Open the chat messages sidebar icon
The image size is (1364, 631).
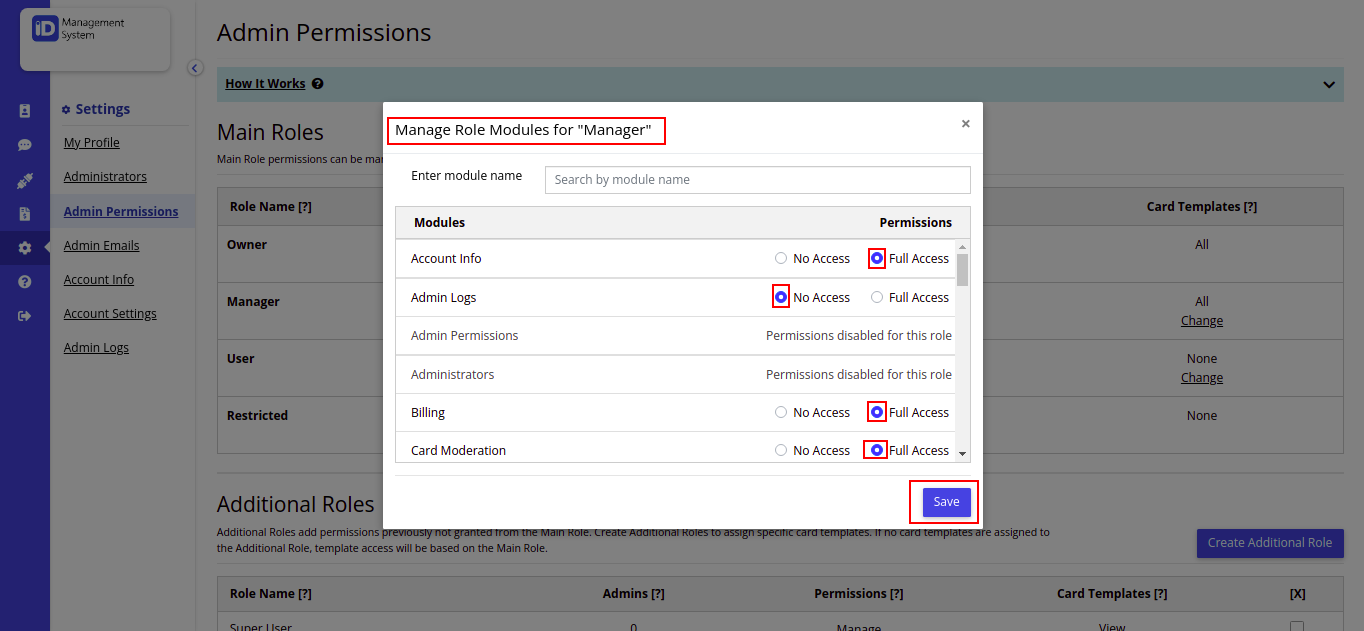[x=23, y=144]
